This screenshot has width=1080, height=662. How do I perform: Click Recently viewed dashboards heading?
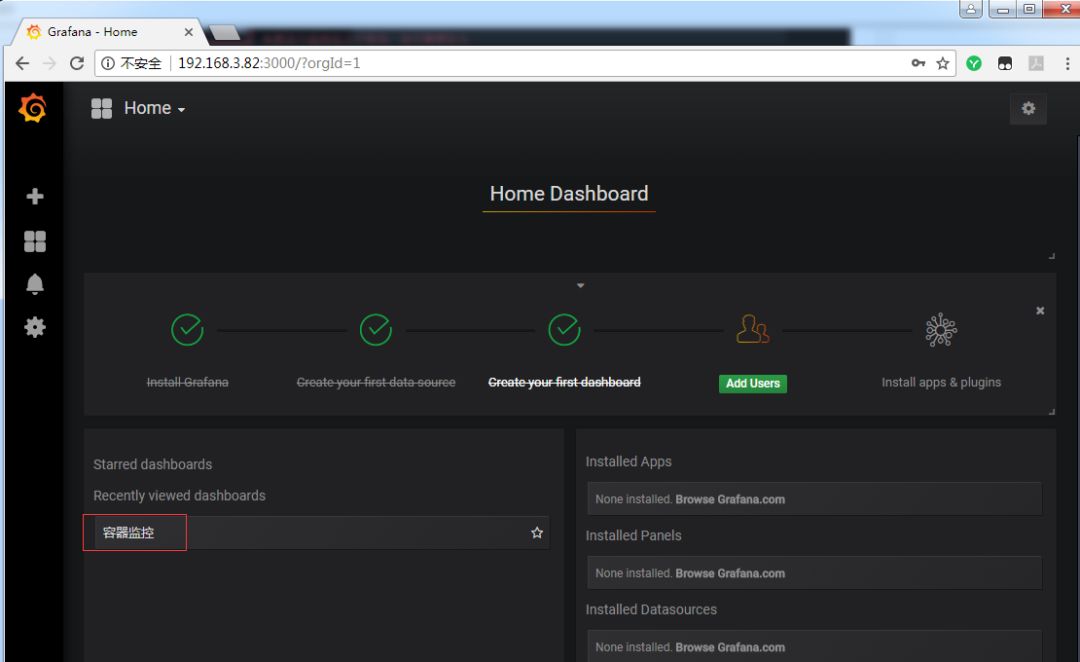click(x=179, y=495)
